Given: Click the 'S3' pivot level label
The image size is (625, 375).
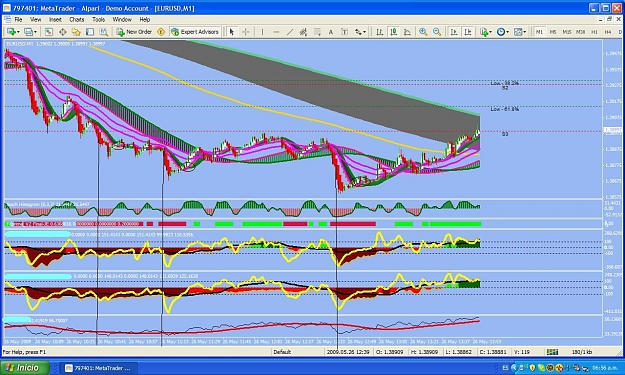Looking at the screenshot, I should pyautogui.click(x=505, y=134).
